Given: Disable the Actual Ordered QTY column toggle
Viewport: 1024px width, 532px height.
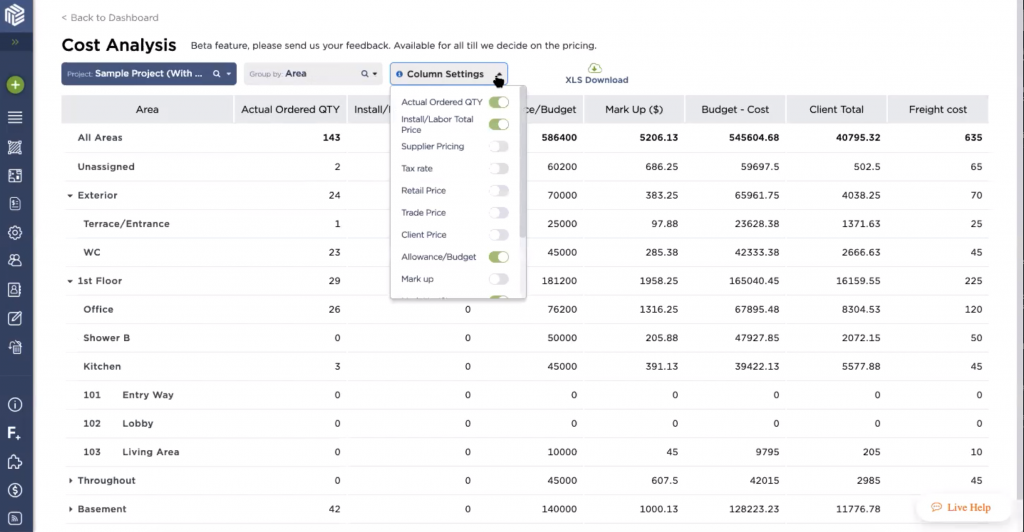Looking at the screenshot, I should click(498, 102).
